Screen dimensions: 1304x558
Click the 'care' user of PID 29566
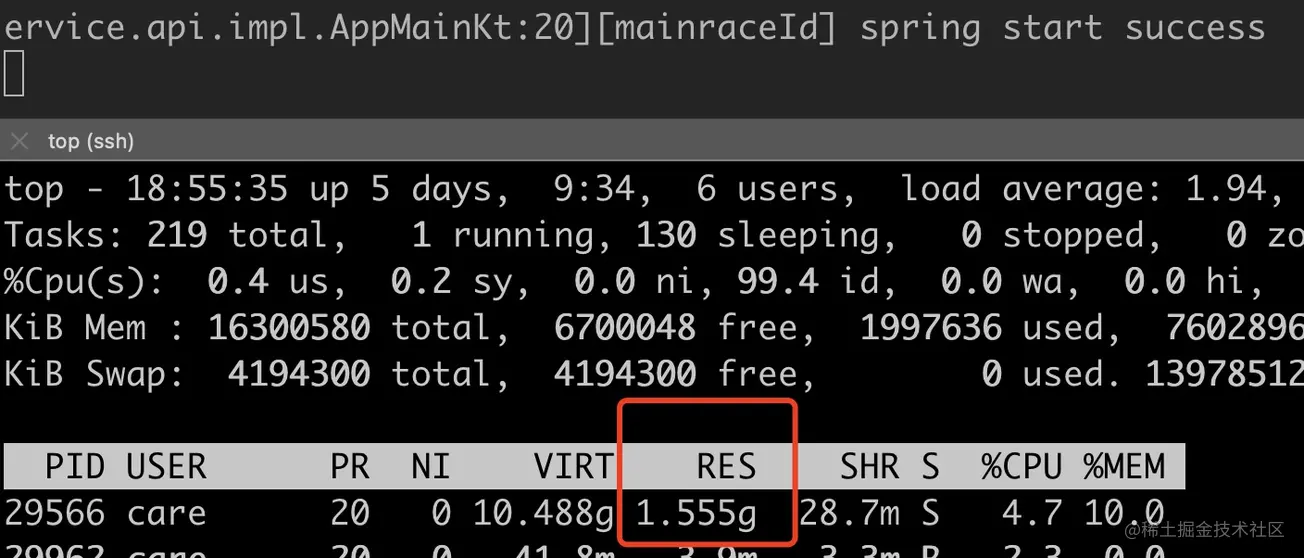point(166,514)
